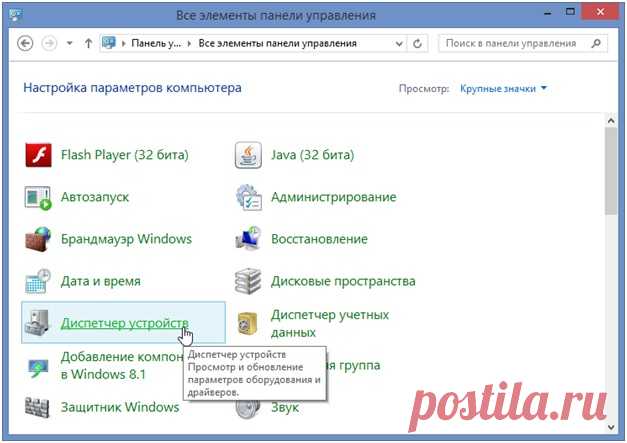Open the Восстановление link
627x443 pixels.
point(319,239)
